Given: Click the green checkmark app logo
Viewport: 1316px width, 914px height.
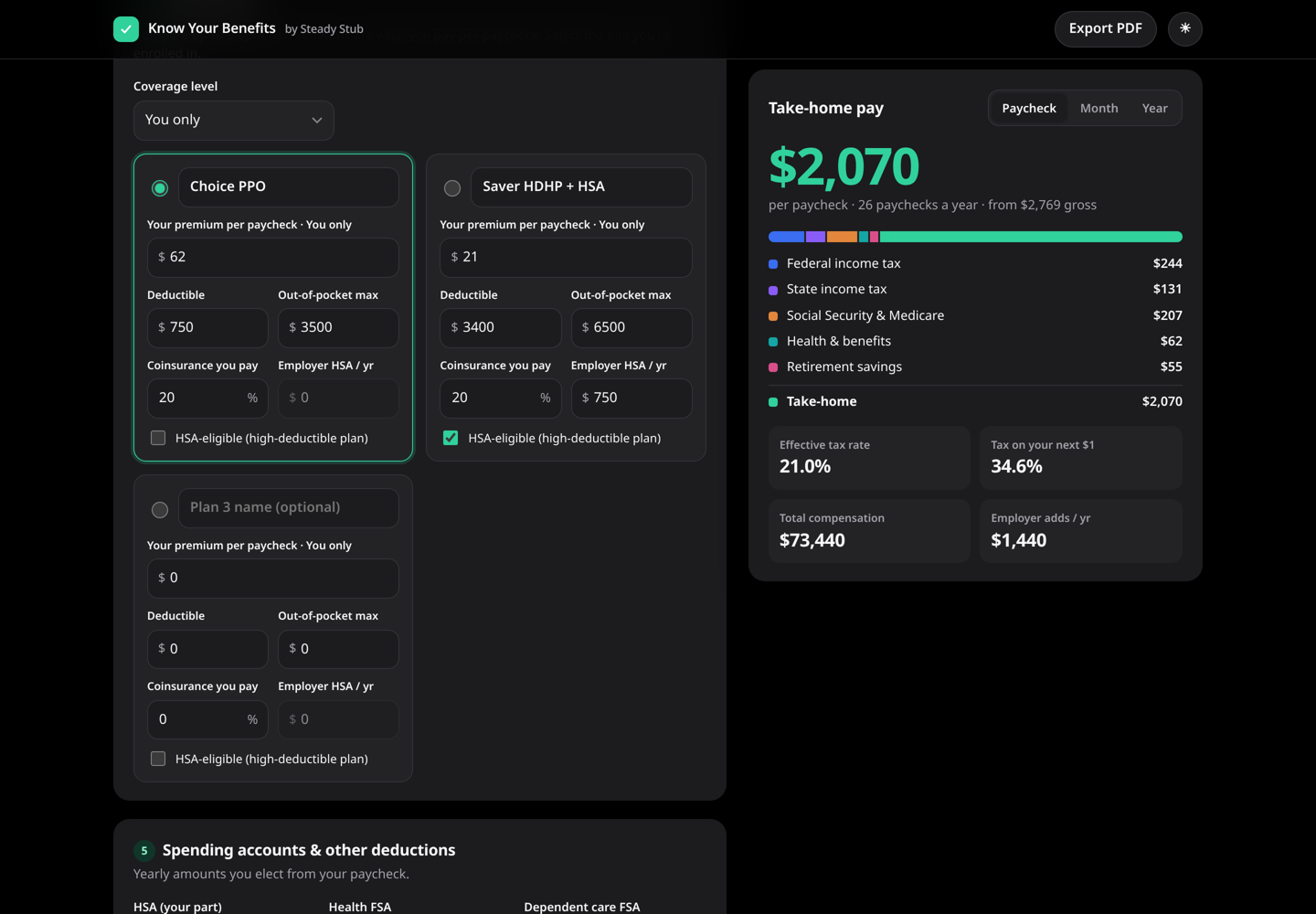Looking at the screenshot, I should (126, 29).
